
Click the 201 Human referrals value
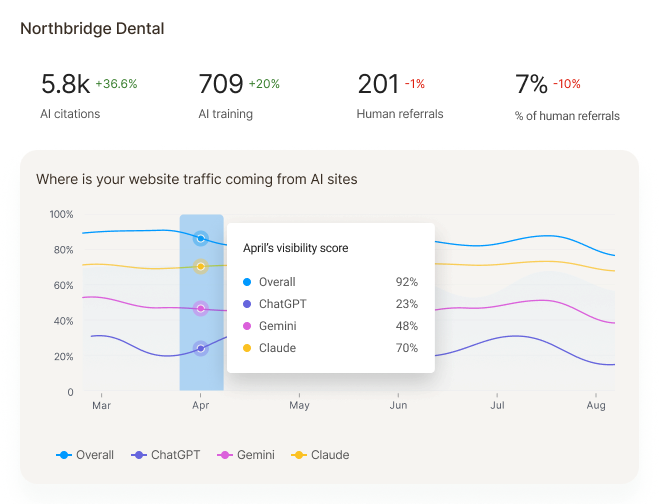click(378, 84)
